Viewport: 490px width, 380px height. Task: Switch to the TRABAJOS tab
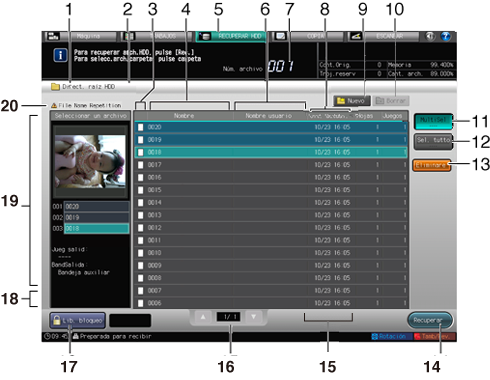pos(156,36)
